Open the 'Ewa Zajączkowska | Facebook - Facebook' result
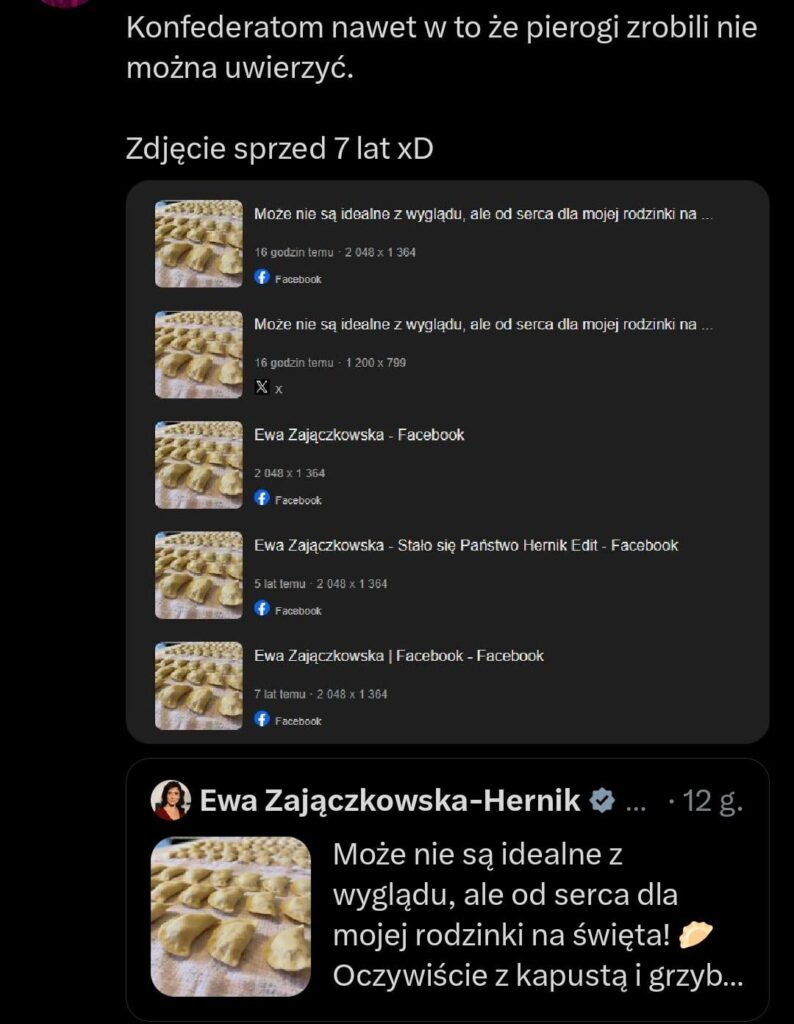Image resolution: width=794 pixels, height=1024 pixels. [400, 655]
